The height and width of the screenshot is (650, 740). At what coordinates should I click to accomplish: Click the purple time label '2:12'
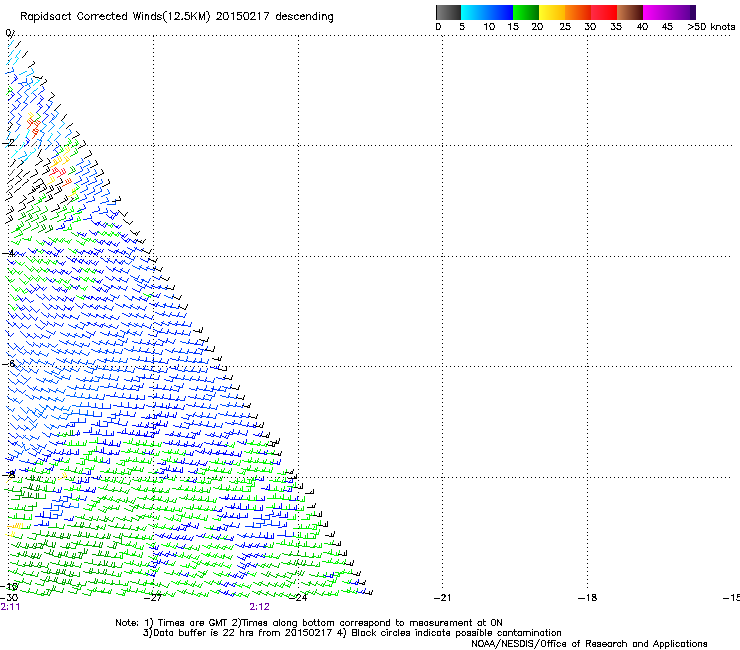(260, 607)
